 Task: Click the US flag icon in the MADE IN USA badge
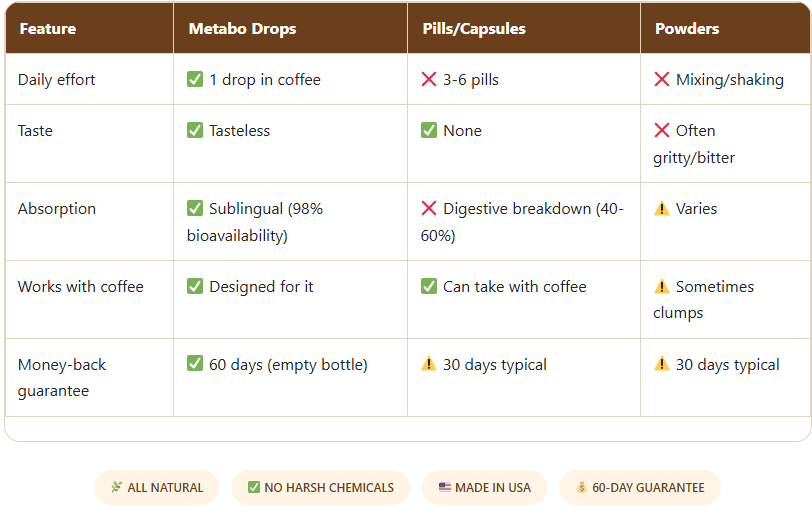click(x=445, y=487)
